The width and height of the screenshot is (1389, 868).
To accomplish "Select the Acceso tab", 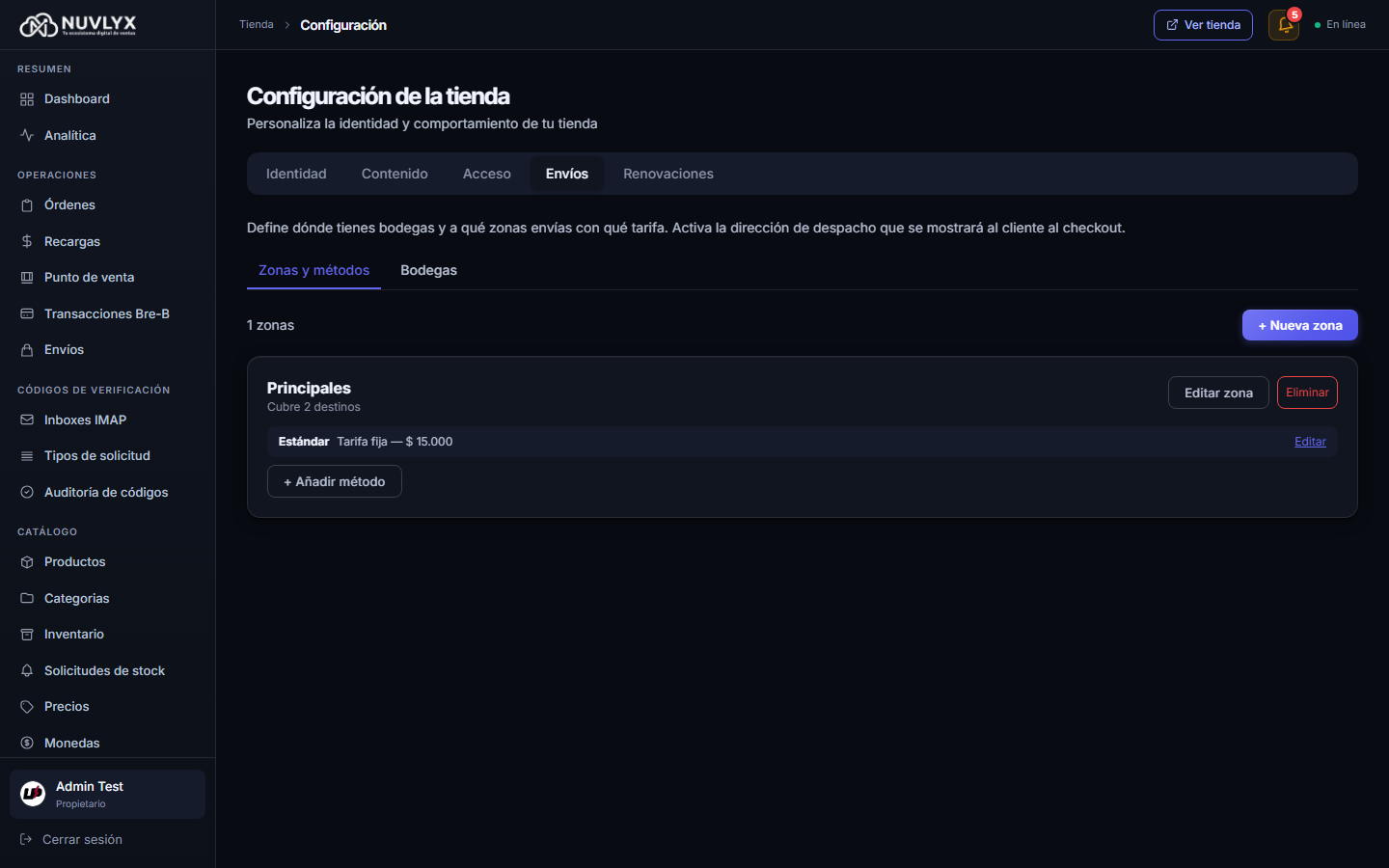I will (487, 174).
